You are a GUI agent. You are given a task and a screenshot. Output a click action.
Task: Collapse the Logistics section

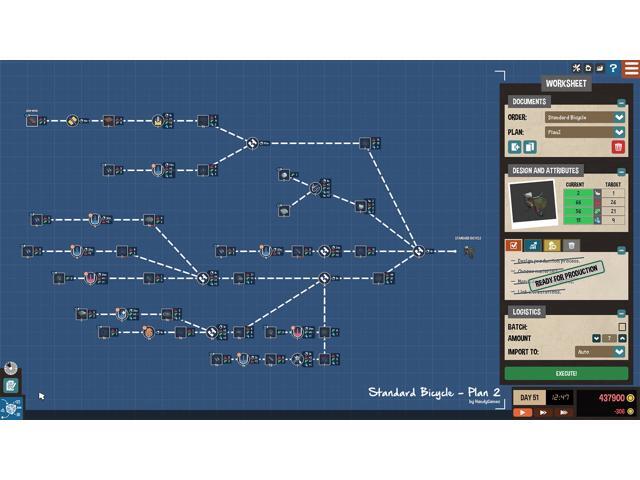[x=621, y=312]
